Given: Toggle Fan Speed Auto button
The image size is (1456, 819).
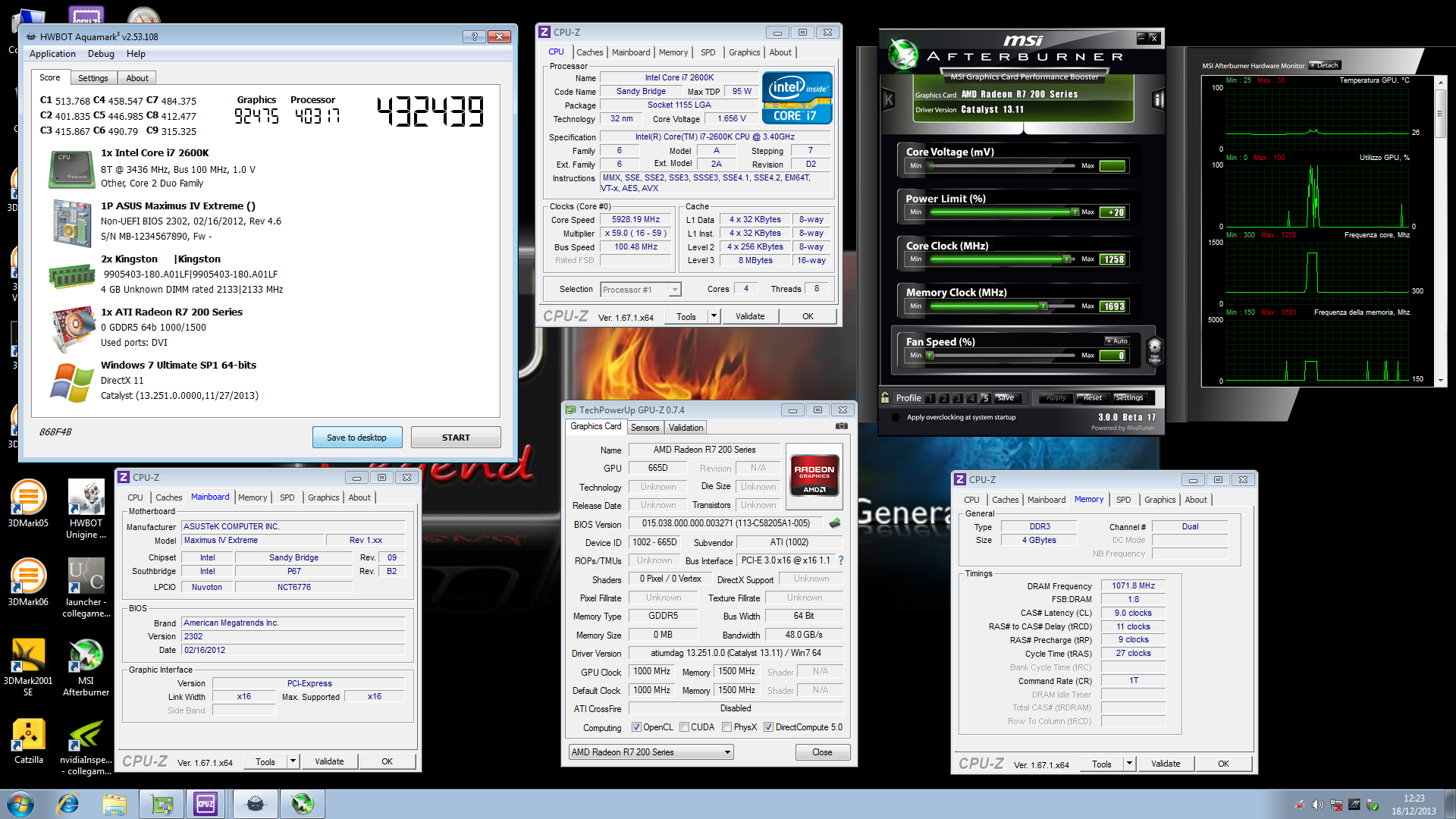Looking at the screenshot, I should (1117, 341).
